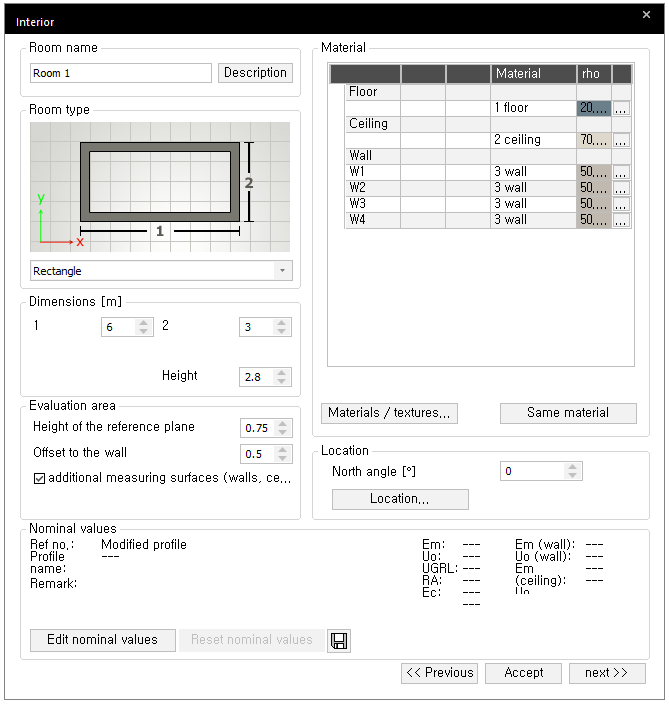Toggle additional measuring surfaces checkbox
The image size is (669, 704).
point(40,478)
